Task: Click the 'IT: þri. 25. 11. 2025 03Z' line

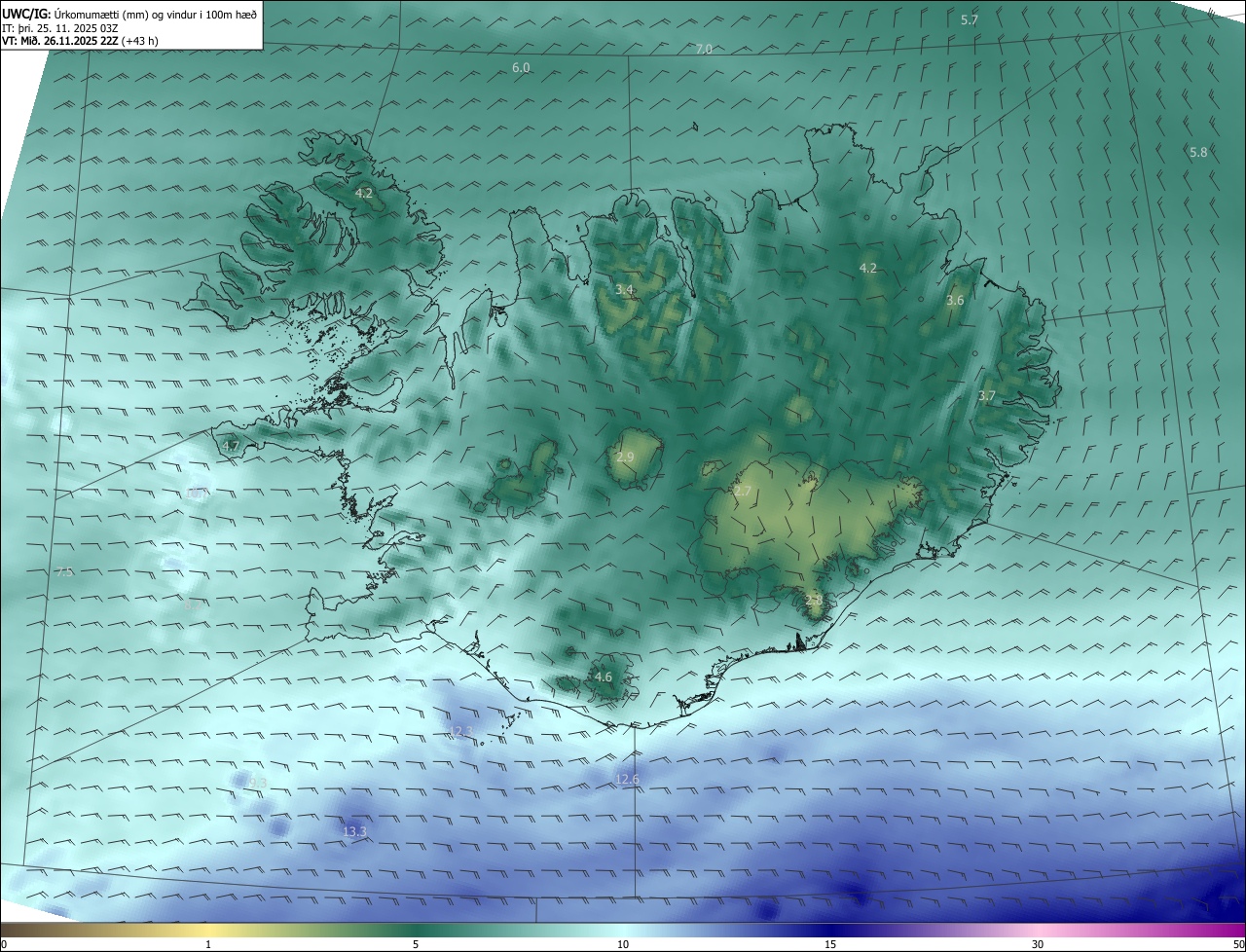Action: pos(58,28)
